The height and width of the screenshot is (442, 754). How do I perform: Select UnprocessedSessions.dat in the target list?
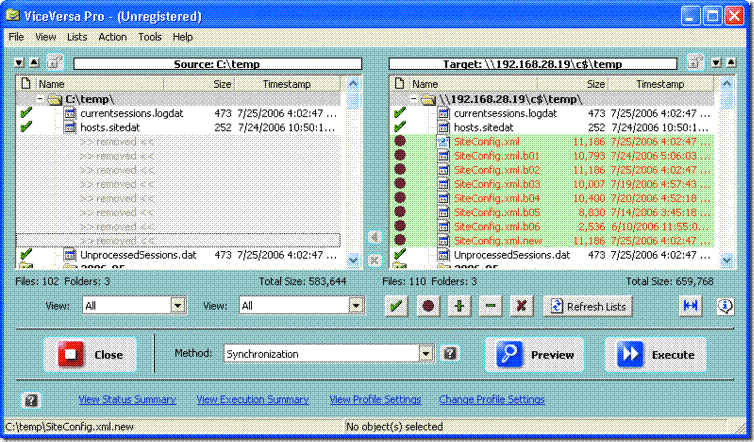coord(512,255)
